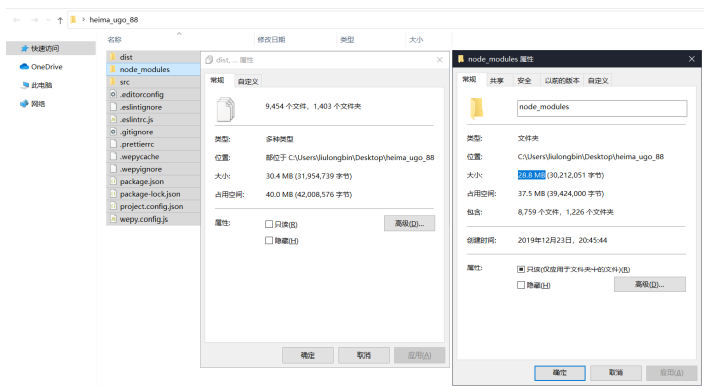
Task: Open Customize tab in node_modules properties
Action: pos(598,81)
